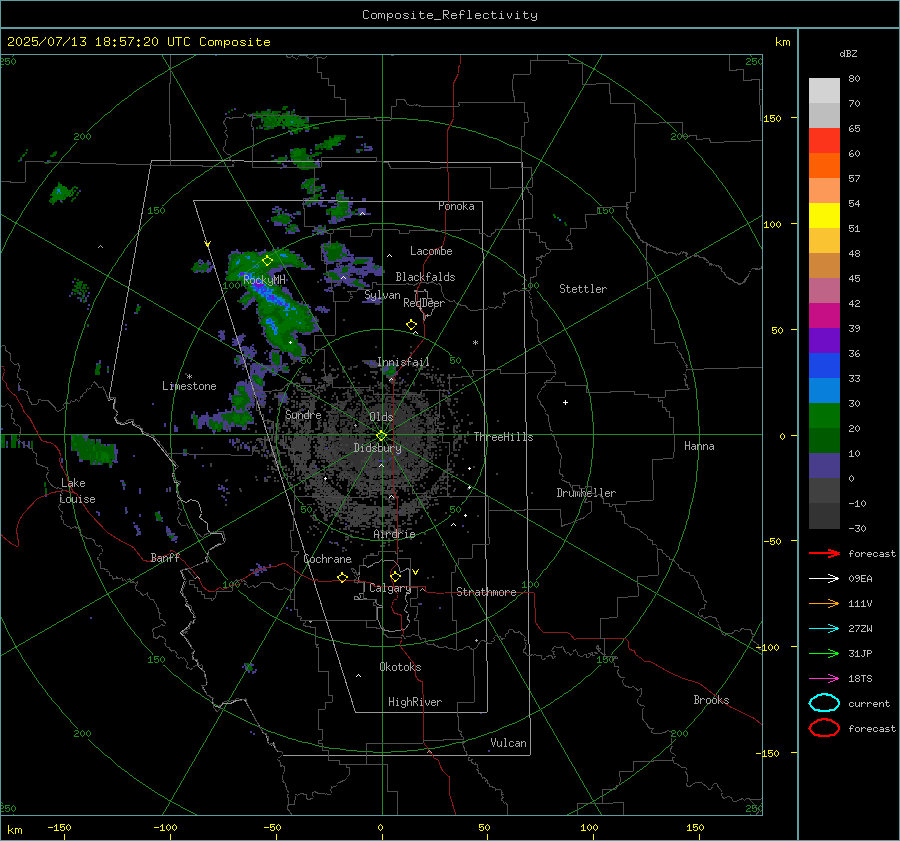This screenshot has width=900, height=841.
Task: Click the Blackfalds town label
Action: (x=425, y=277)
